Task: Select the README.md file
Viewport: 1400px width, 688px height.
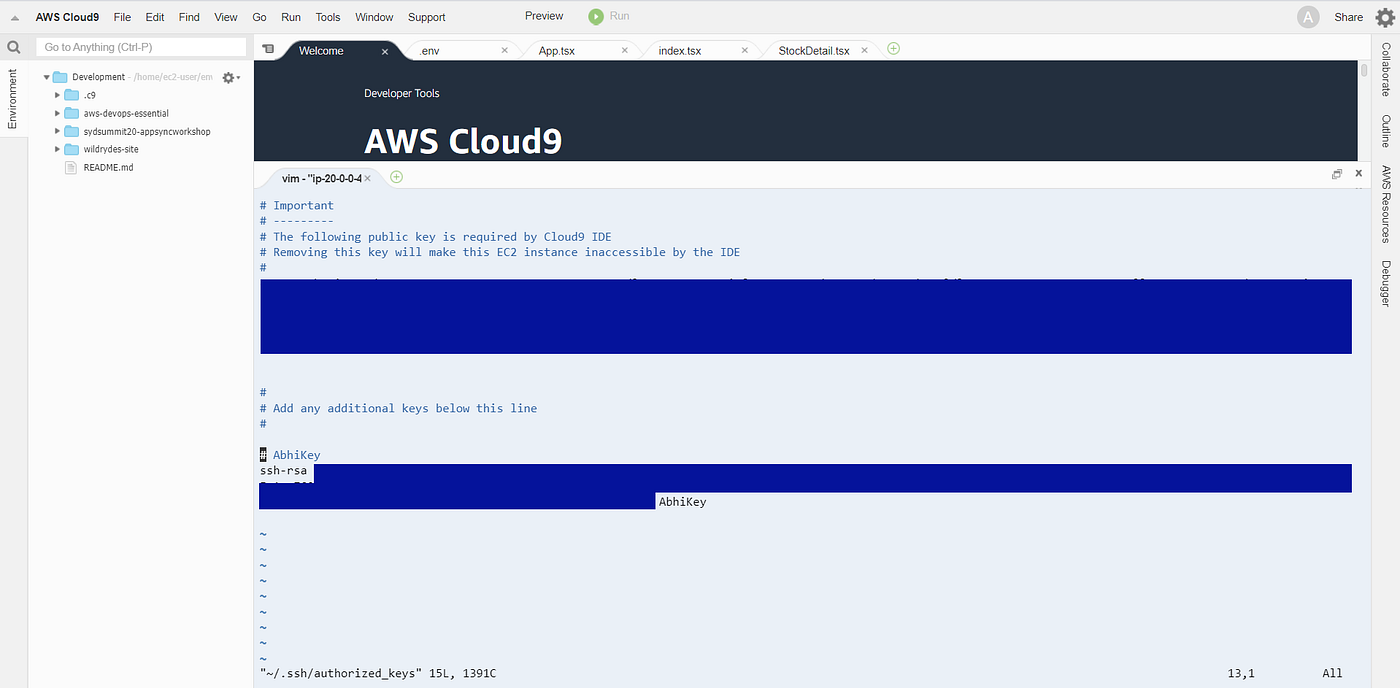Action: click(106, 167)
